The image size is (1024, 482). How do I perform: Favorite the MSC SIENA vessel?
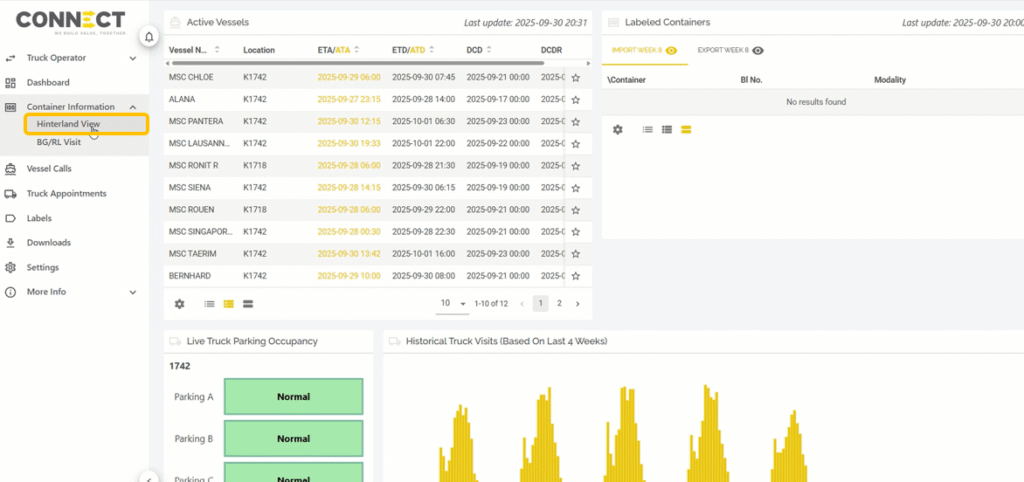[575, 187]
